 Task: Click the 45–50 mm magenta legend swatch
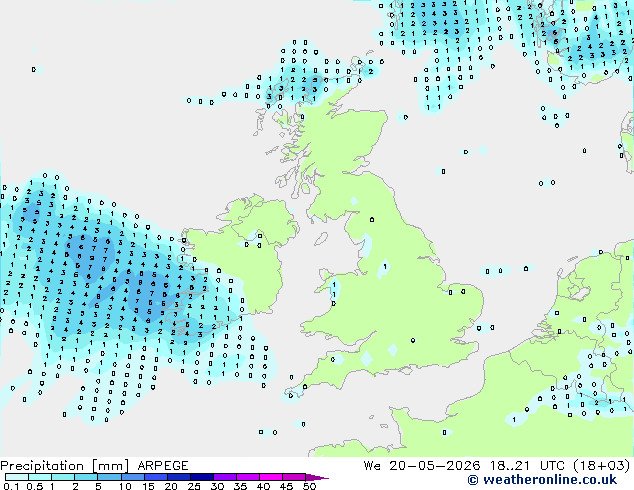point(294,477)
